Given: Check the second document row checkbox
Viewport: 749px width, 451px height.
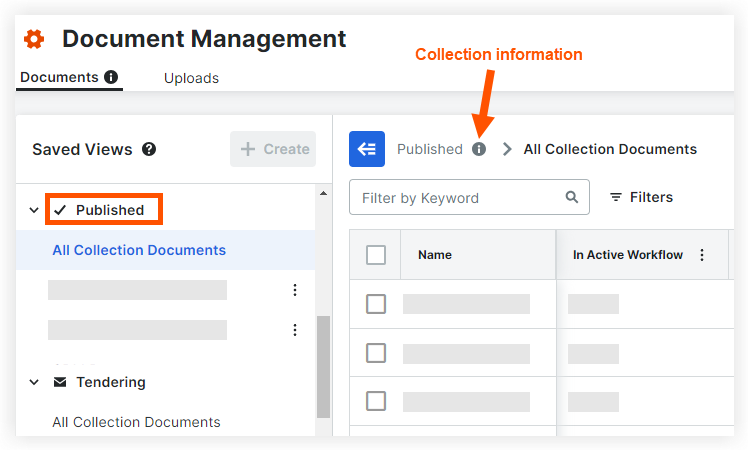Looking at the screenshot, I should coord(376,353).
